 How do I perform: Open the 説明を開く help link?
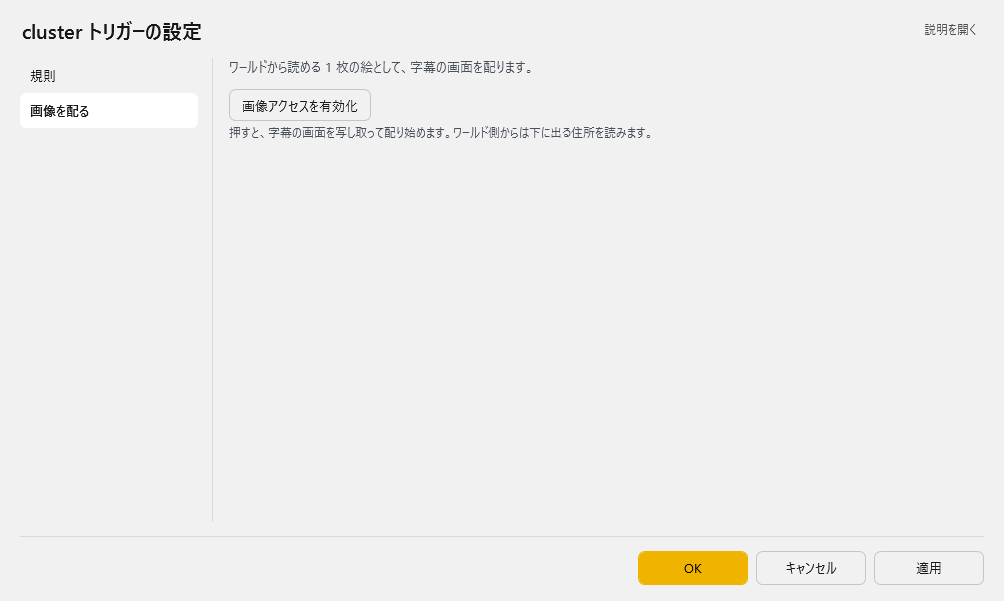(950, 30)
